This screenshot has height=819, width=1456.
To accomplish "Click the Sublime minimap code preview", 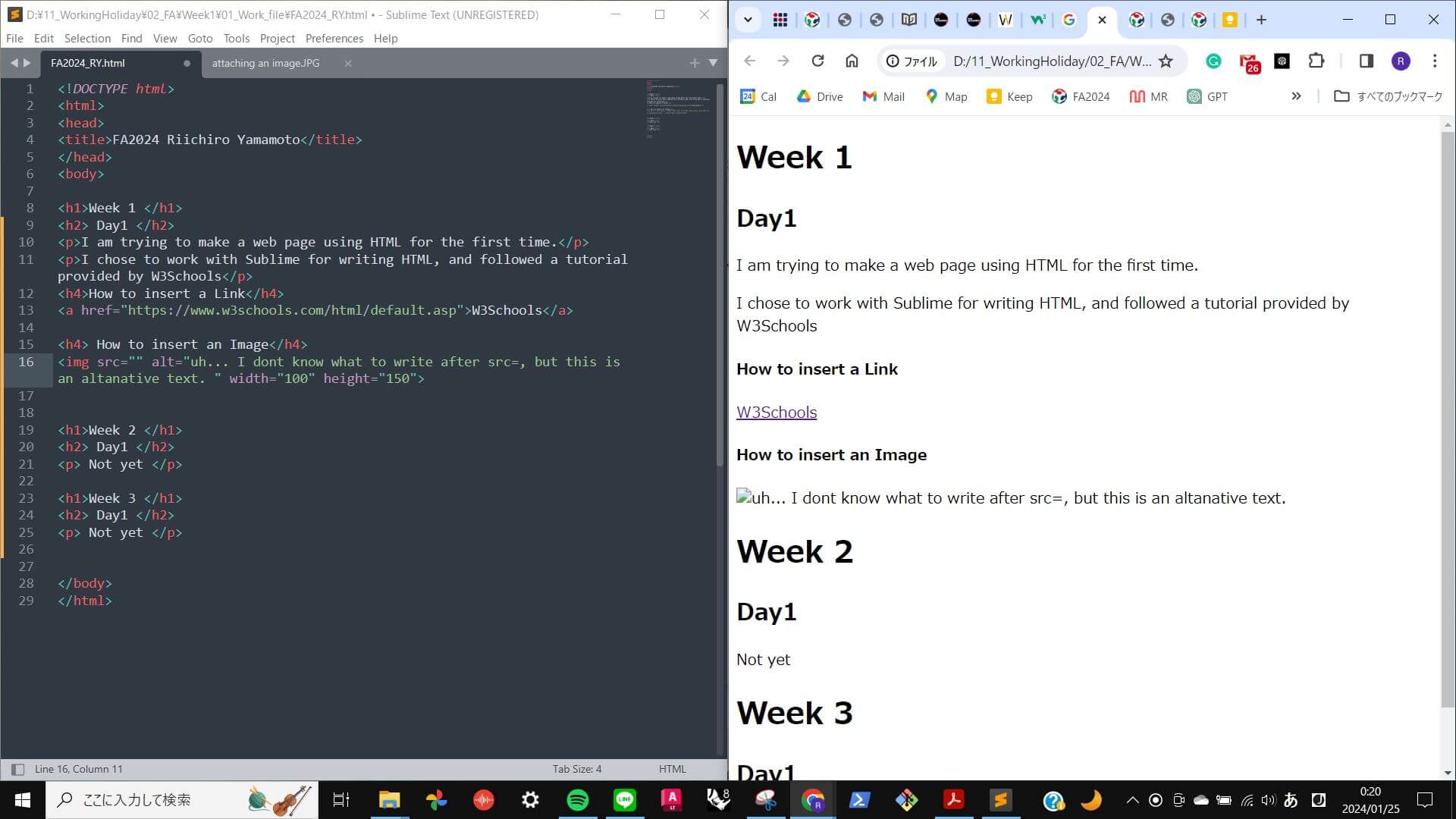I will click(679, 110).
